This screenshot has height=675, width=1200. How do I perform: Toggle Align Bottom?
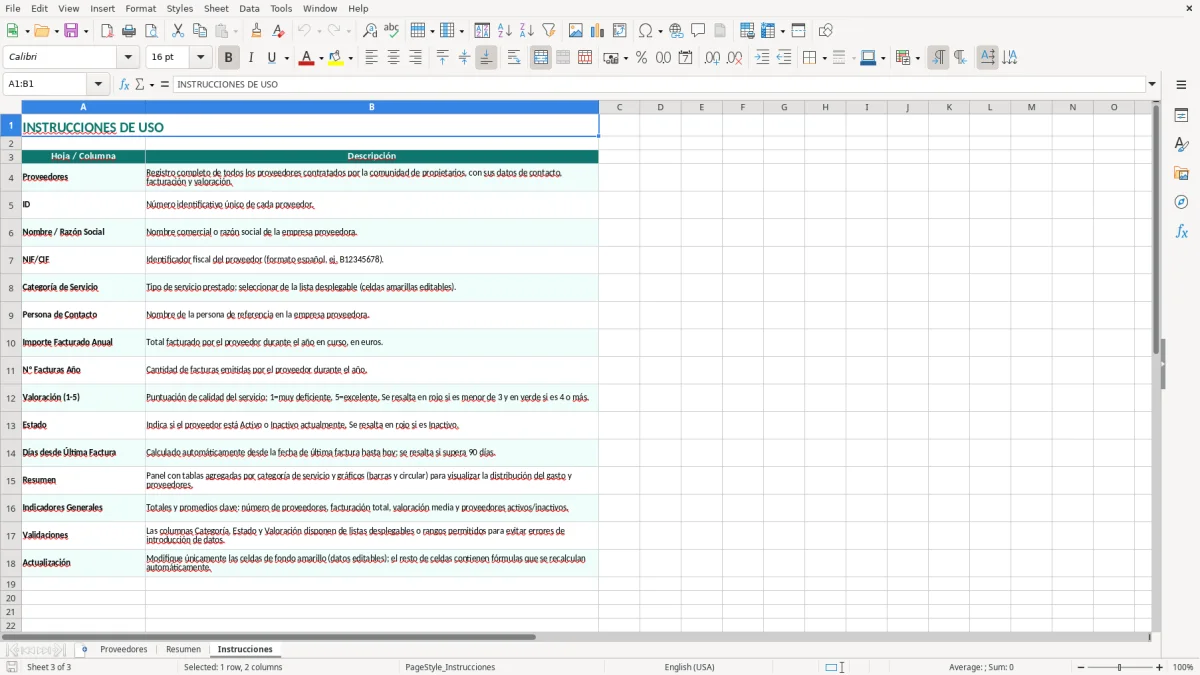pos(486,58)
